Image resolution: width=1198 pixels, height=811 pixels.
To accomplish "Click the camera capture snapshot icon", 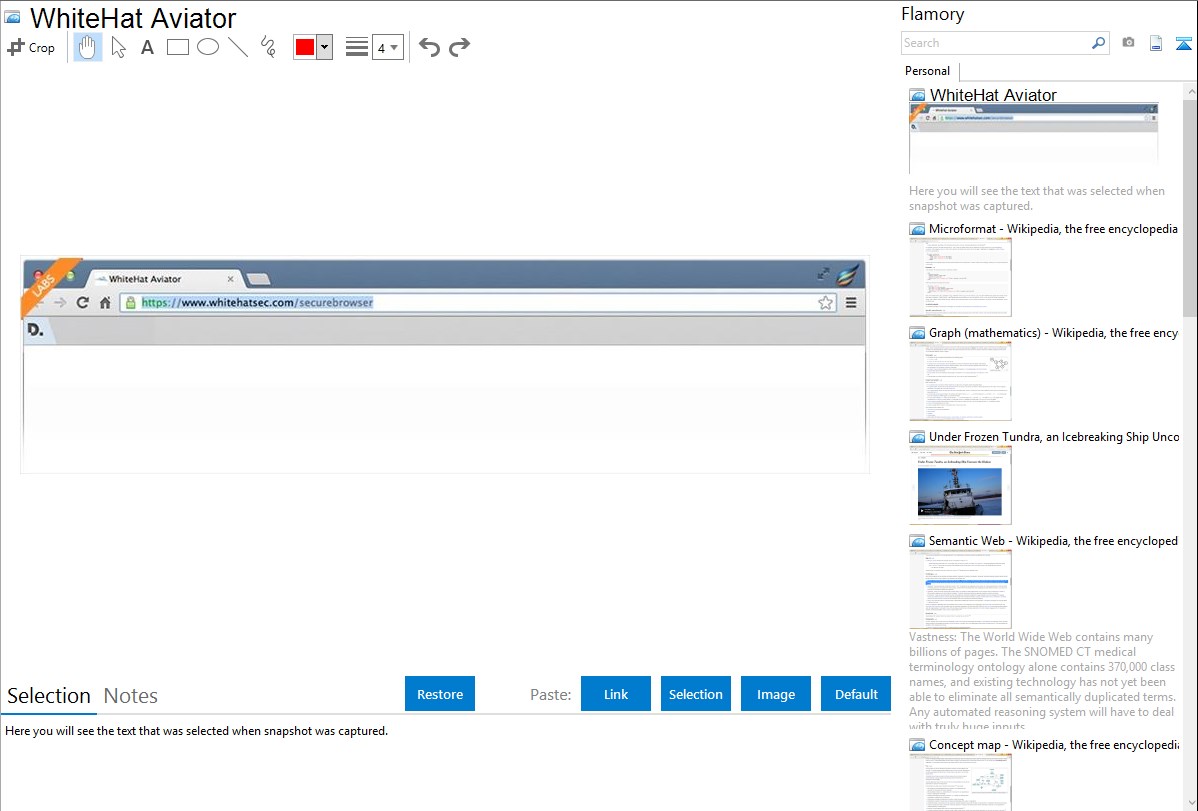I will click(1128, 43).
